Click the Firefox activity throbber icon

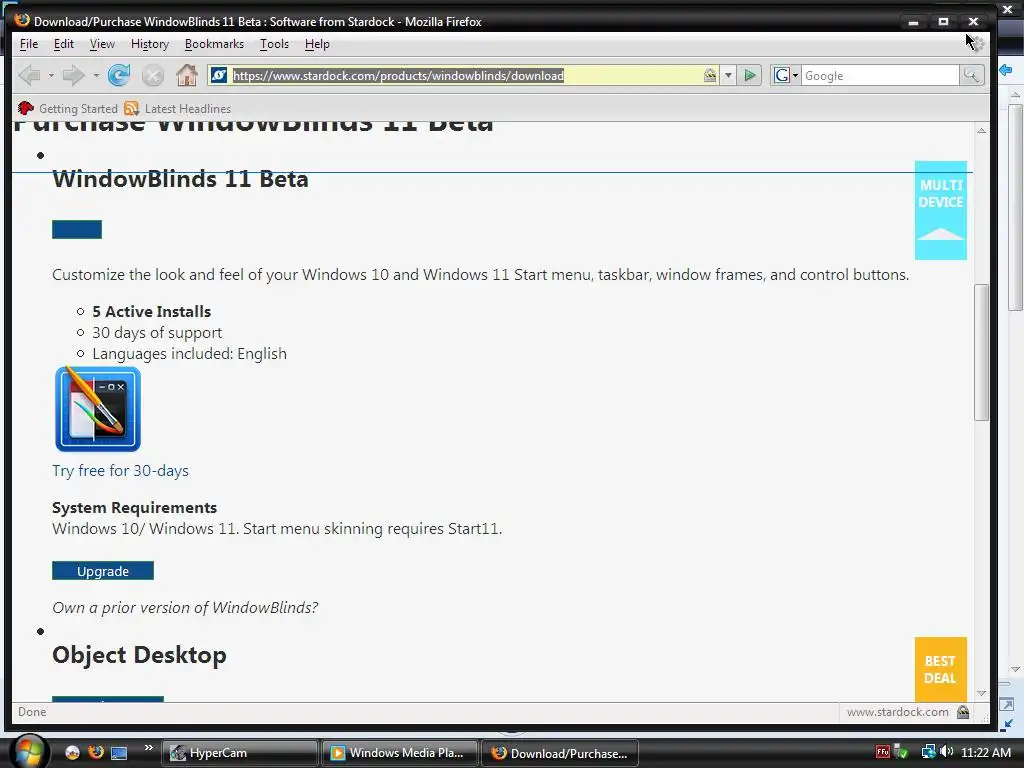977,43
